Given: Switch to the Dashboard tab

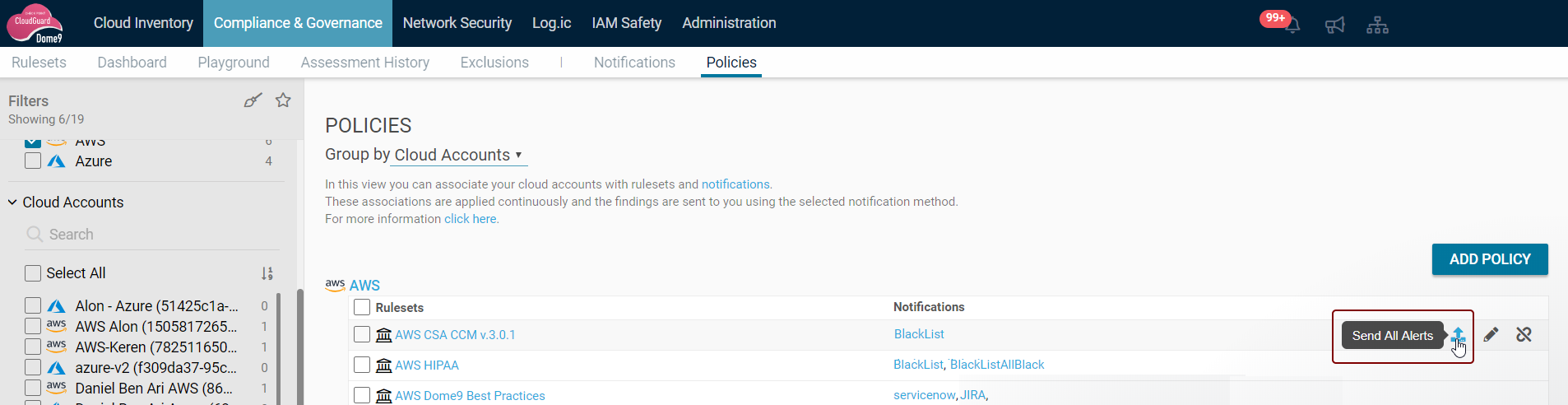Looking at the screenshot, I should pyautogui.click(x=132, y=63).
